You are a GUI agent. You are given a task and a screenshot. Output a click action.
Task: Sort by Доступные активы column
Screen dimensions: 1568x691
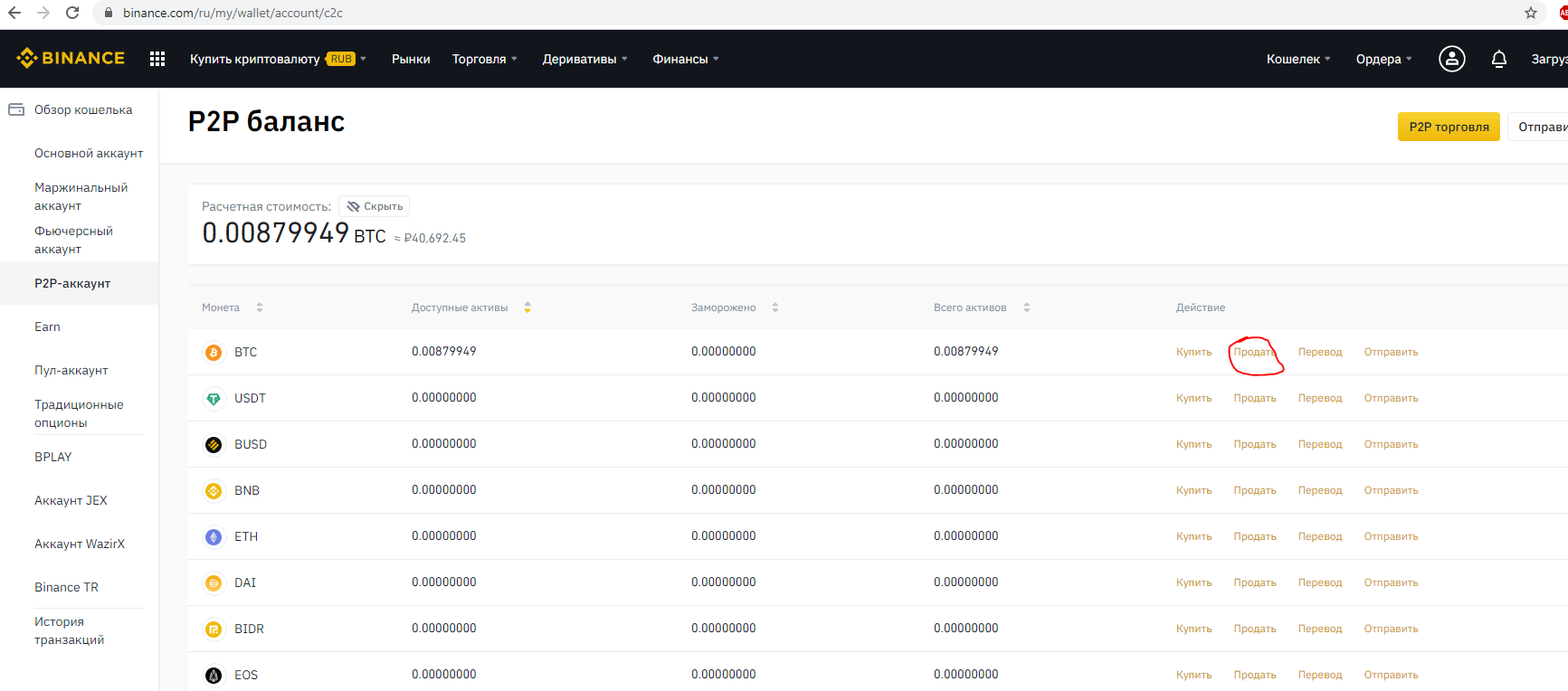pos(527,308)
